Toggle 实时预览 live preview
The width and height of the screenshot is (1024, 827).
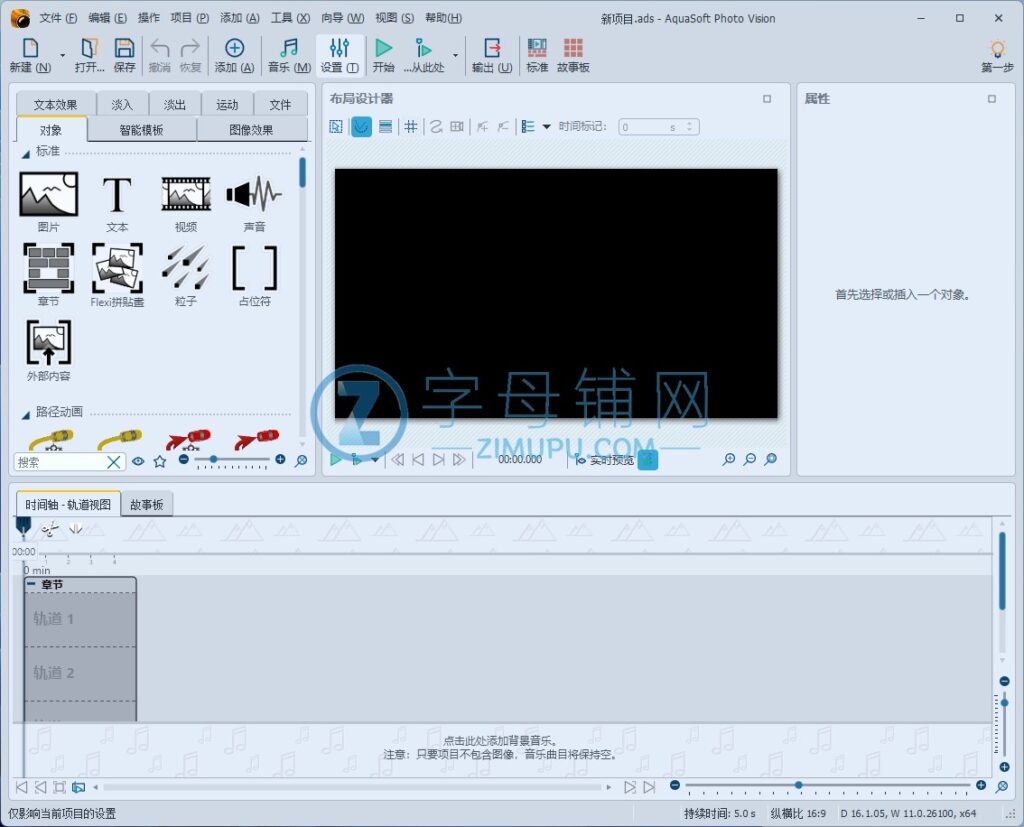(605, 460)
